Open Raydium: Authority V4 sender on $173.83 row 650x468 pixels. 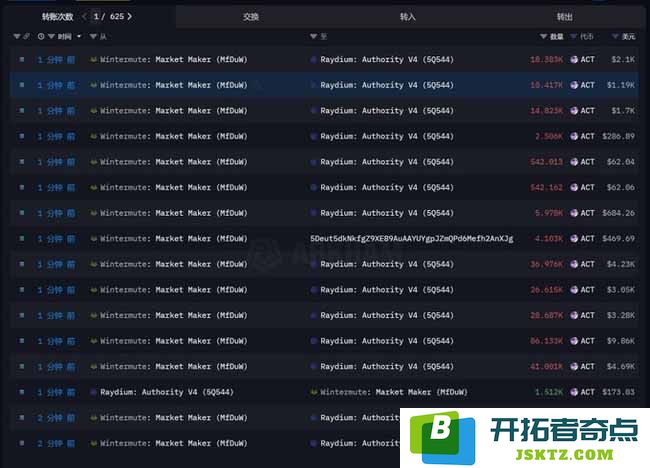tap(167, 392)
